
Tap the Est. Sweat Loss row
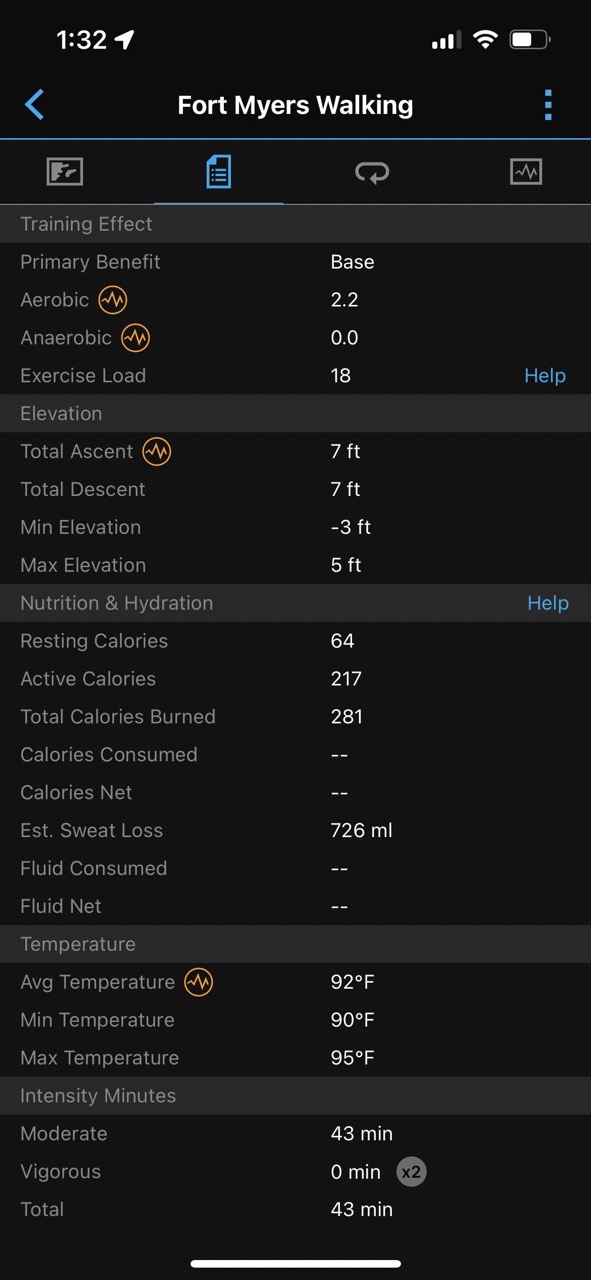295,831
